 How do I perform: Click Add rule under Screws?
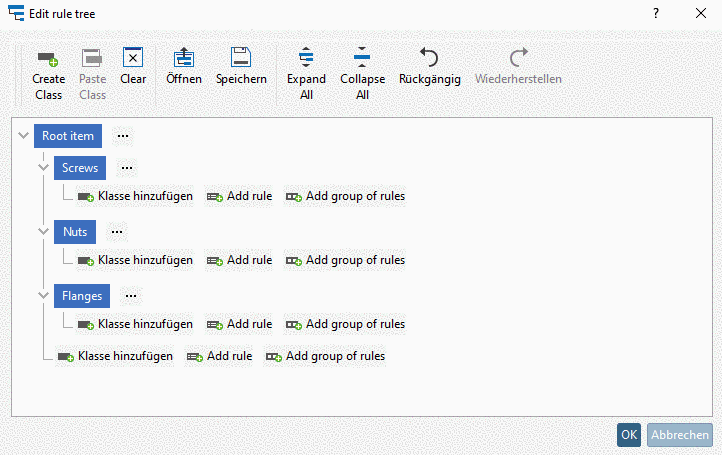tap(239, 196)
